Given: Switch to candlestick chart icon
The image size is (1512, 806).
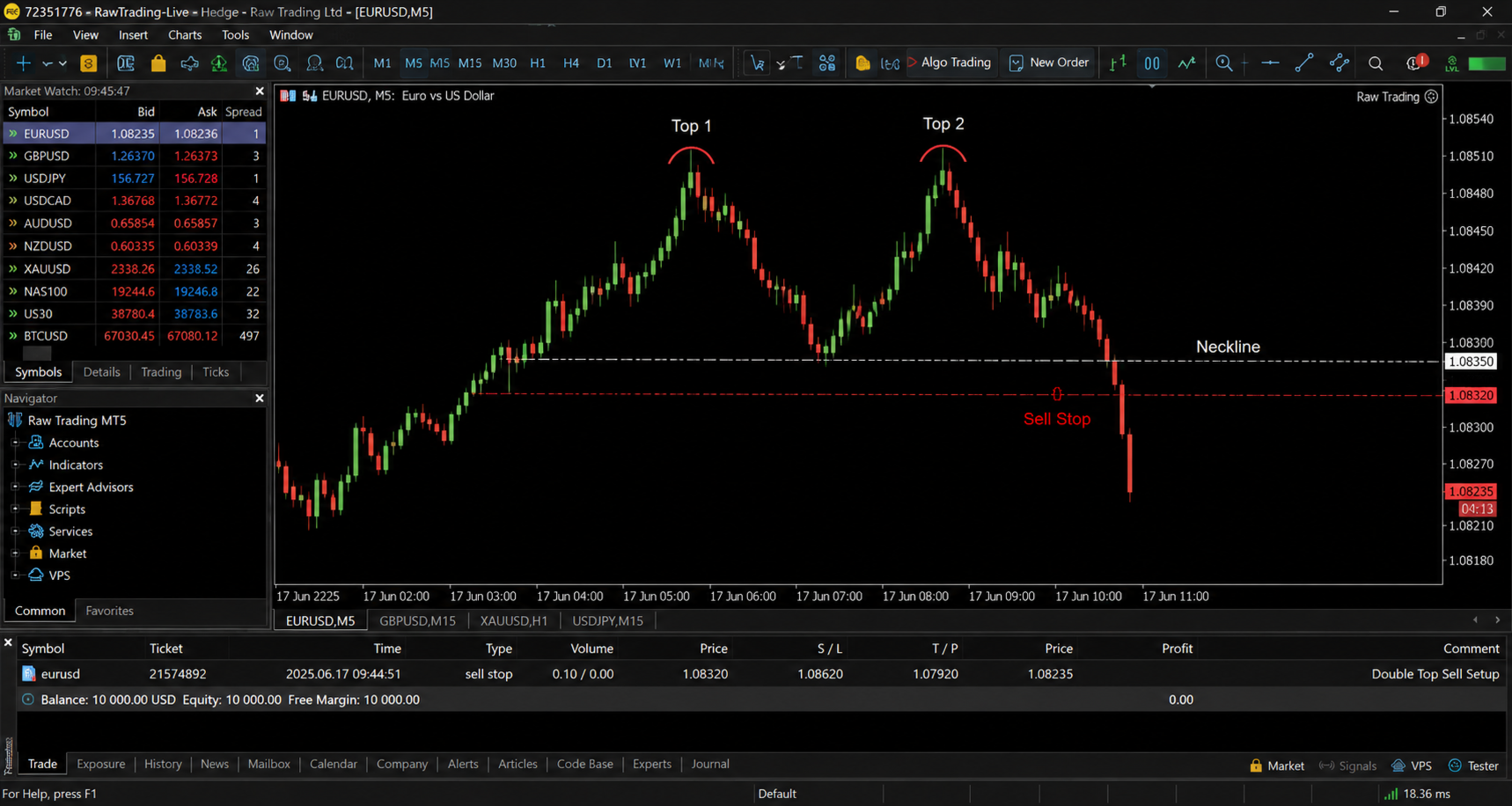Looking at the screenshot, I should [1151, 63].
